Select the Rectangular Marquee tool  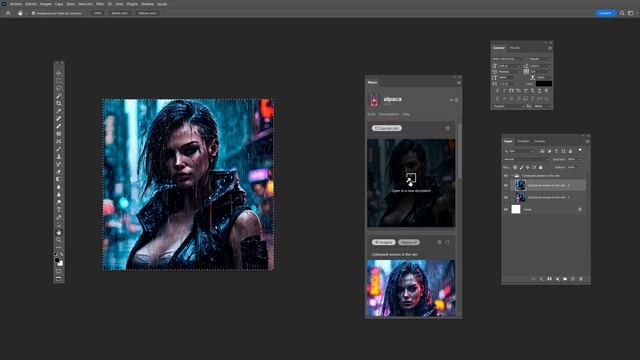point(59,80)
